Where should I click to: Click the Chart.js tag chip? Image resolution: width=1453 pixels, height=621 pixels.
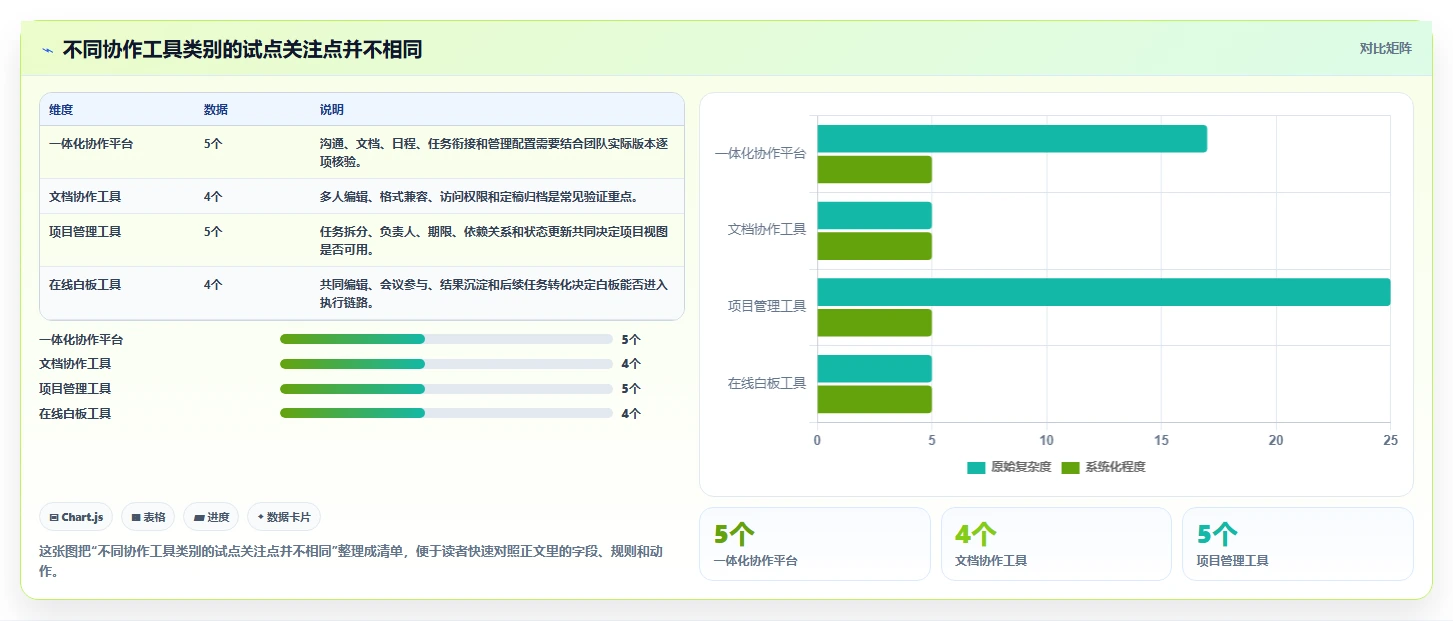tap(76, 517)
